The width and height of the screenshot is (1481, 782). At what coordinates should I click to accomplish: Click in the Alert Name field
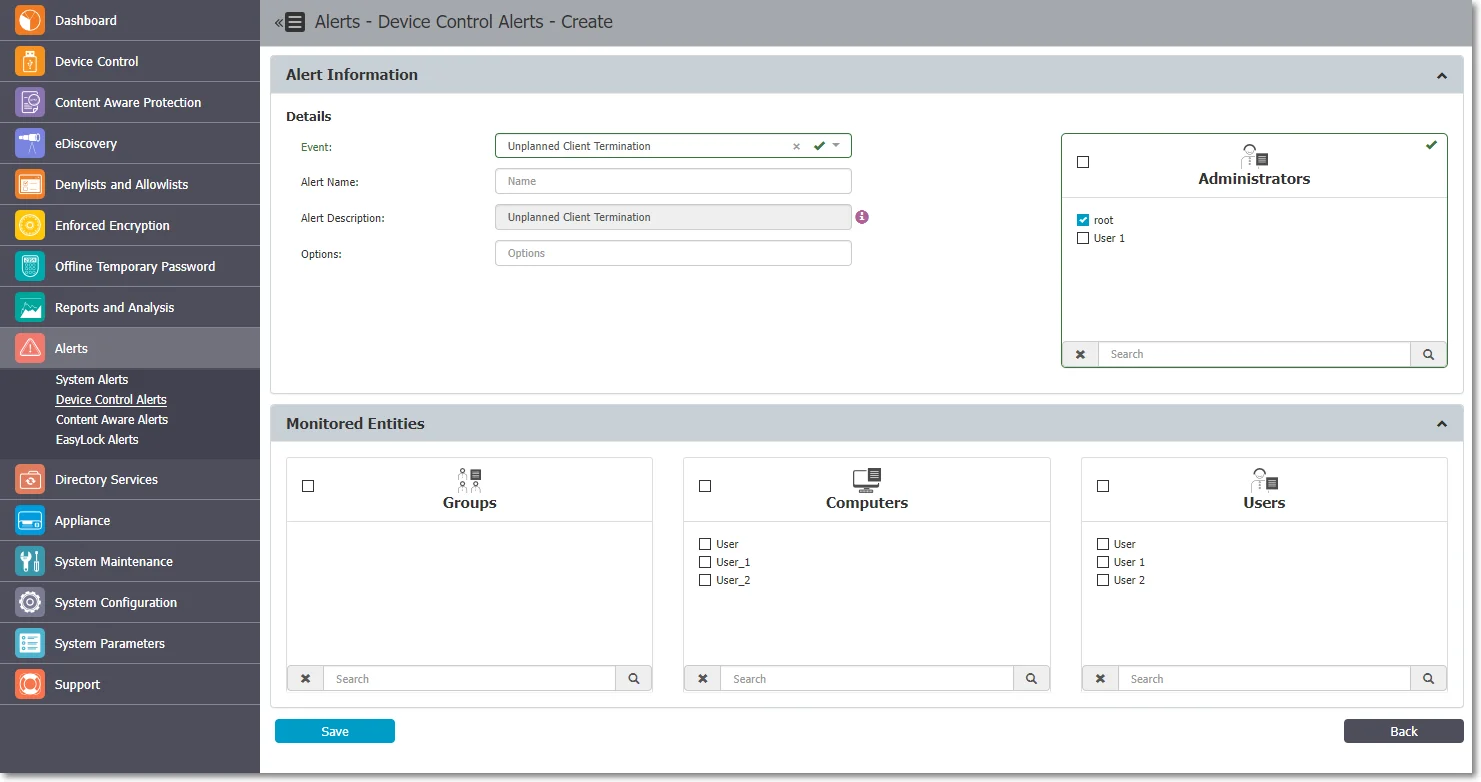pos(673,181)
